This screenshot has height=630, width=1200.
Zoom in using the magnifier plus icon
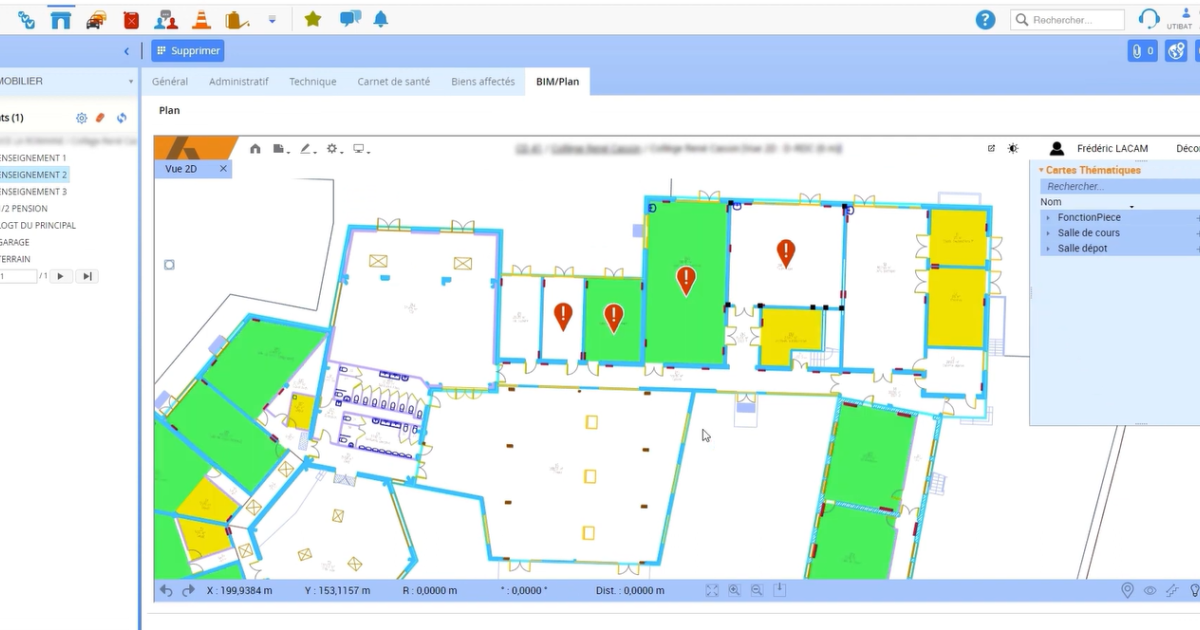734,591
